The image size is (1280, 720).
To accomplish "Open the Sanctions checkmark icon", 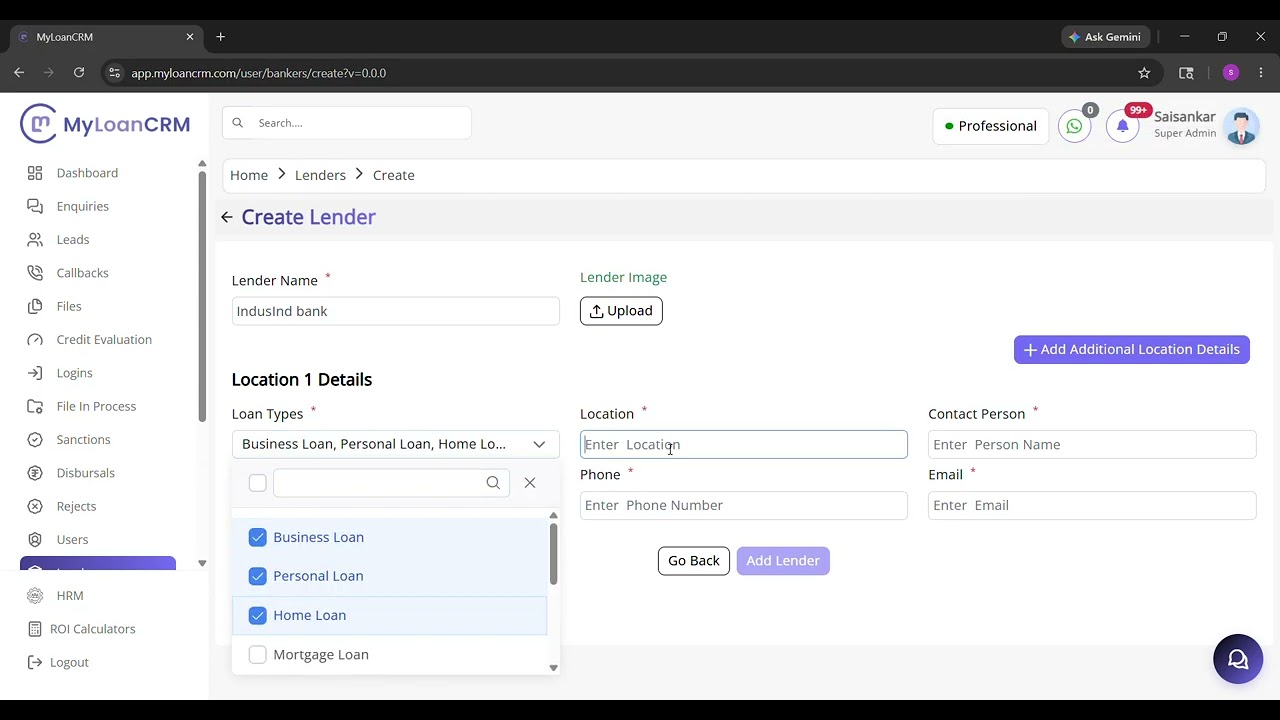I will click(x=35, y=440).
